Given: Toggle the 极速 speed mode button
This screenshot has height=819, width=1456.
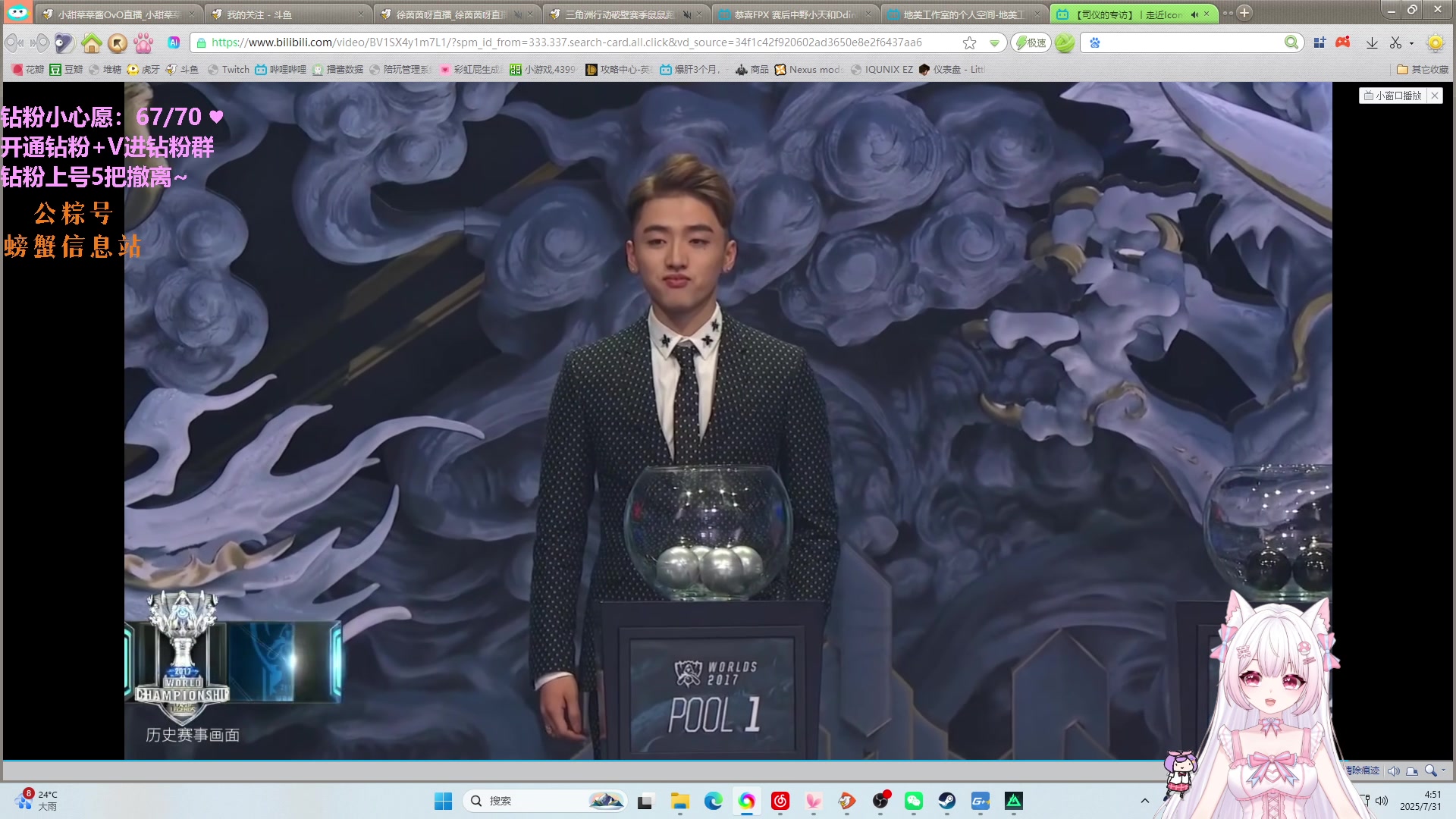Looking at the screenshot, I should point(1031,43).
